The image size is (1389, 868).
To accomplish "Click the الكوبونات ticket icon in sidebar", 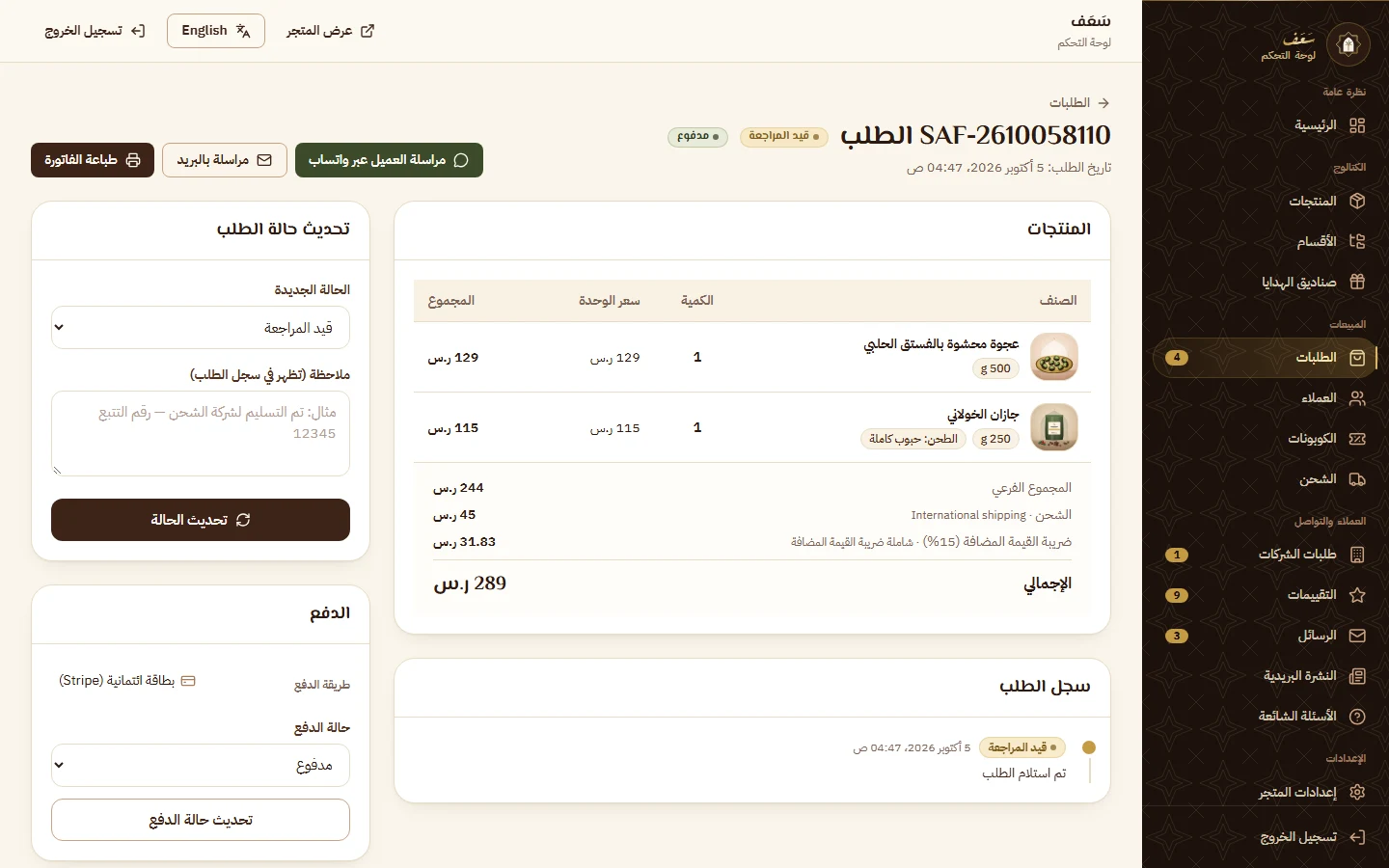I will 1357,439.
